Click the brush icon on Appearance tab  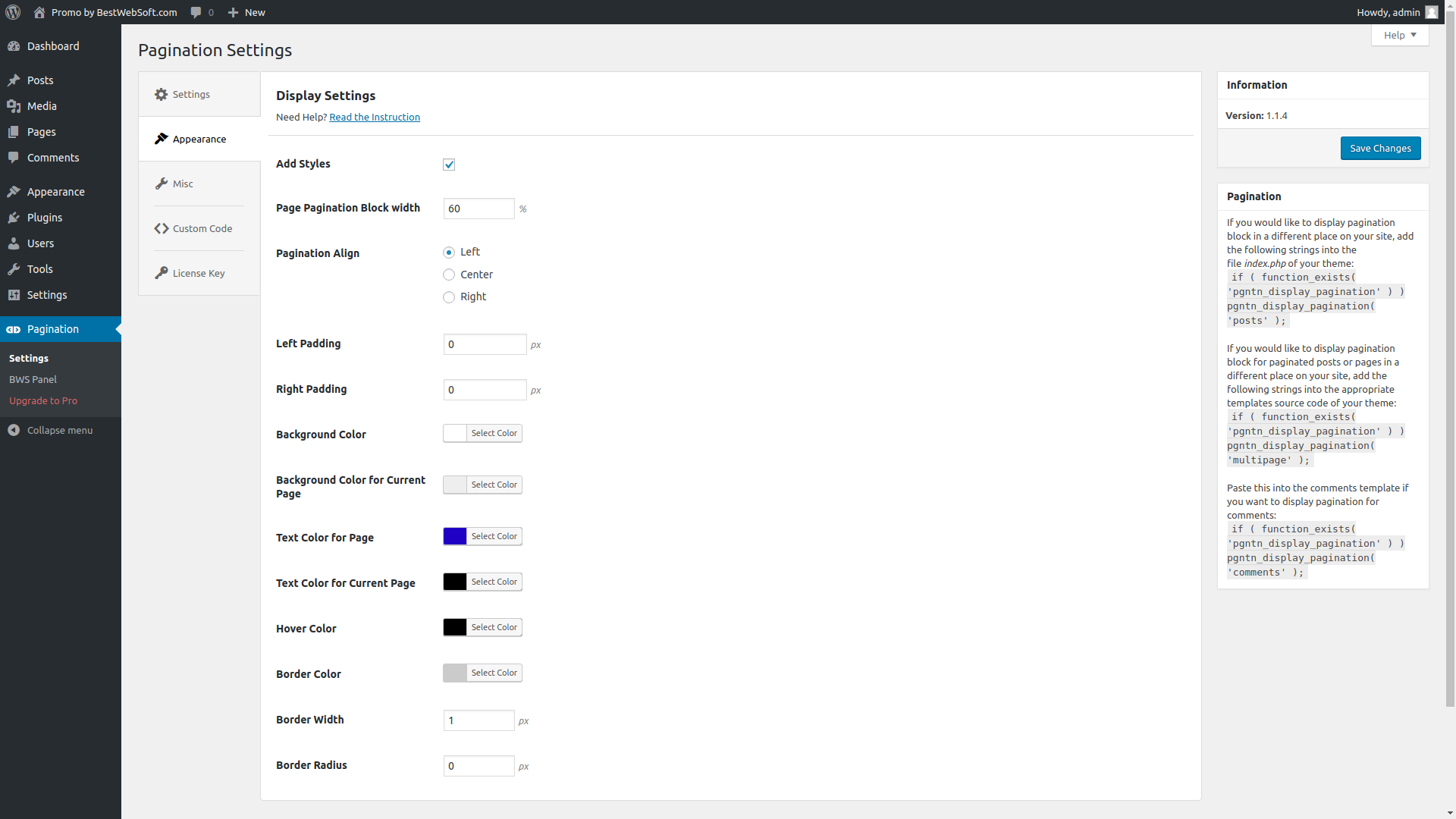(161, 139)
